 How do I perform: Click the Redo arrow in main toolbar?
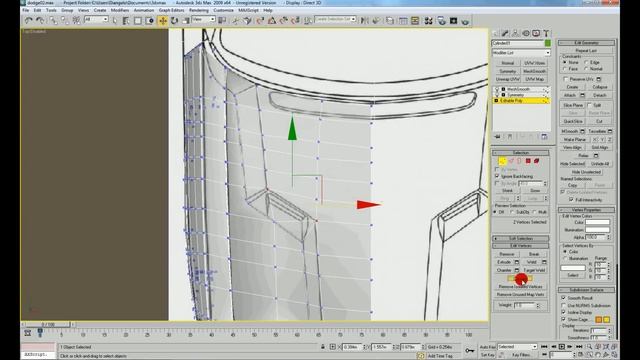coord(40,20)
